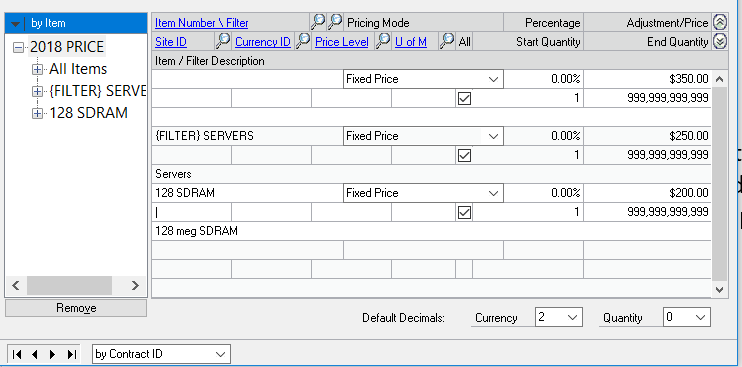Uncheck All checkbox in $350.00 row
Screen dimensions: 742x367
[464, 98]
